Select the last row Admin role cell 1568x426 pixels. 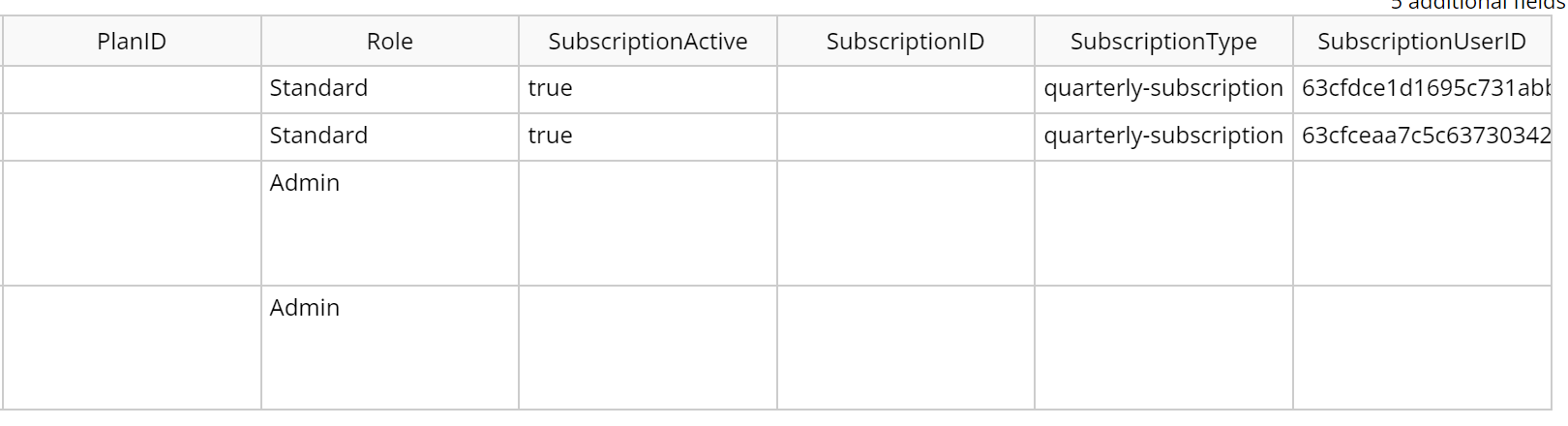pyautogui.click(x=390, y=348)
